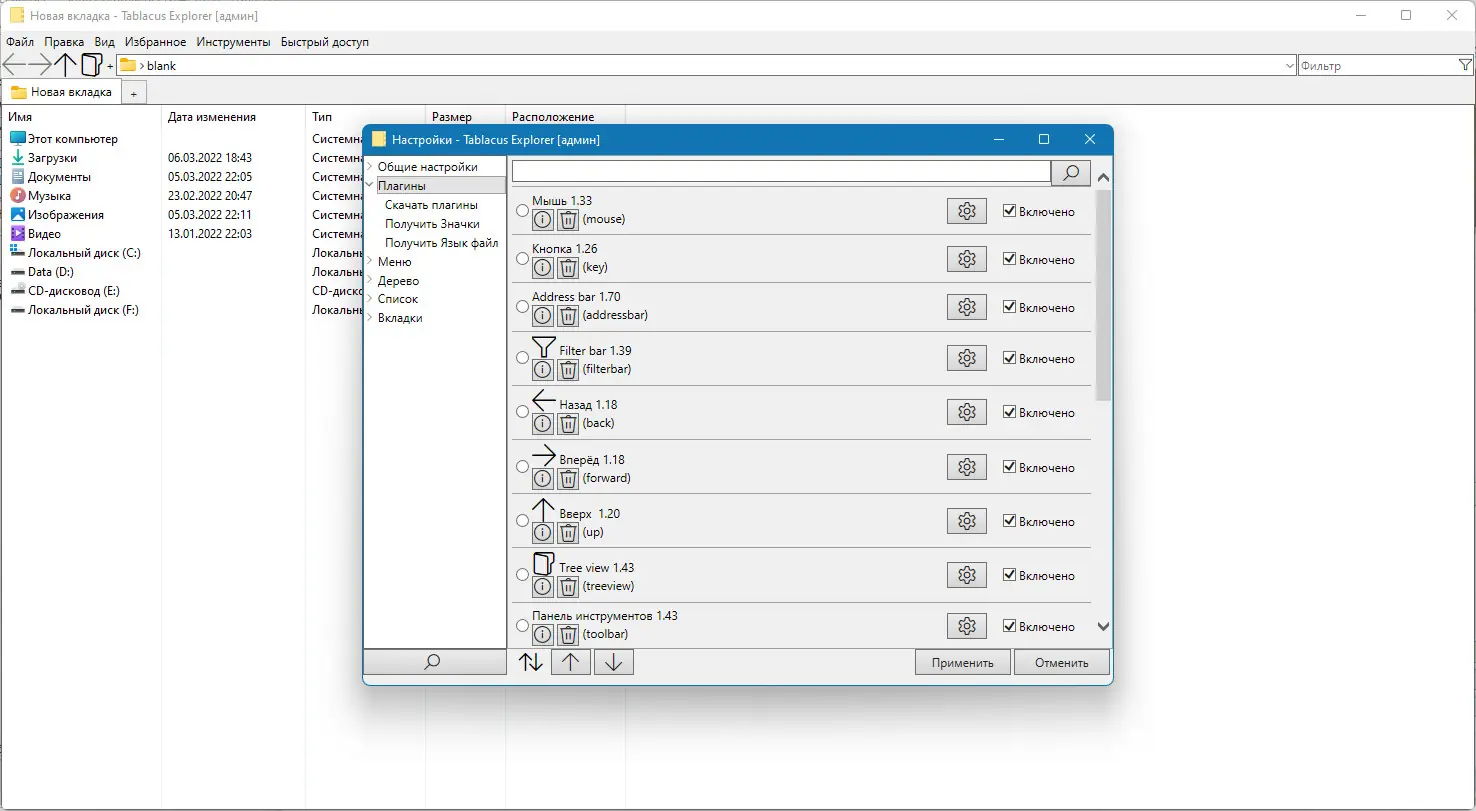Open settings gear for Filter bar plugin
The height and width of the screenshot is (811, 1476).
(x=966, y=358)
